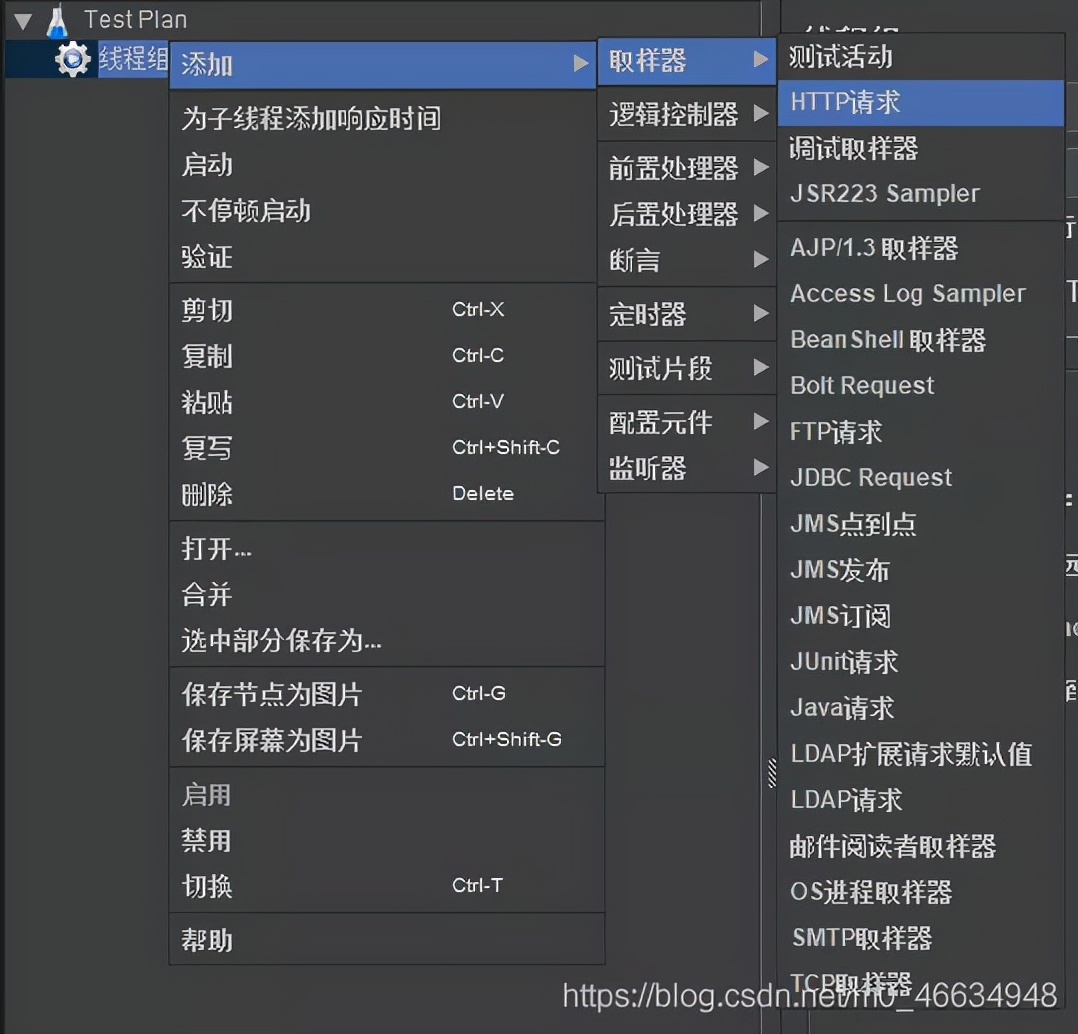The width and height of the screenshot is (1078, 1034).
Task: Click 删除 to delete the node
Action: [206, 494]
